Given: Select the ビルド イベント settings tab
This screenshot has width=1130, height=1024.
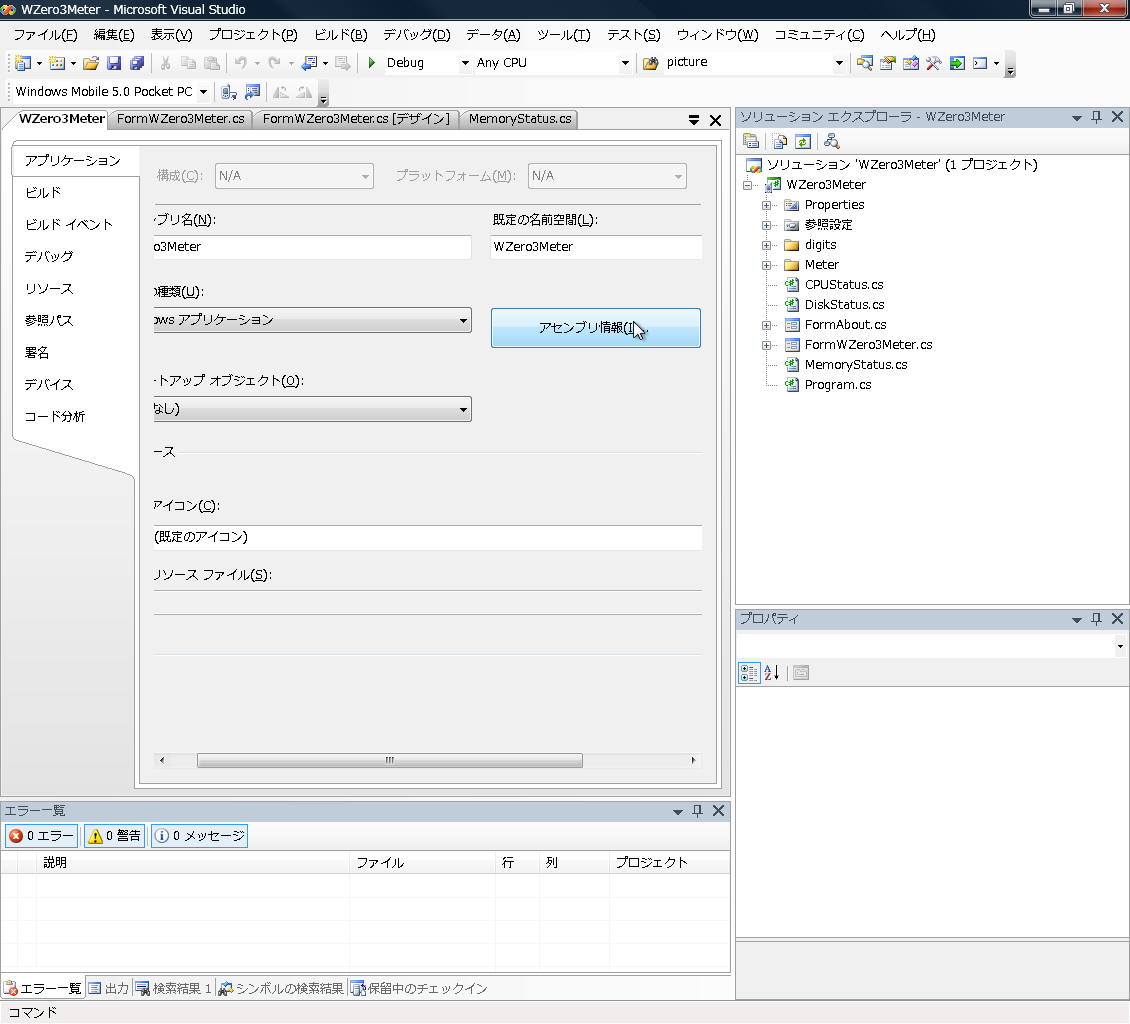Looking at the screenshot, I should (69, 225).
